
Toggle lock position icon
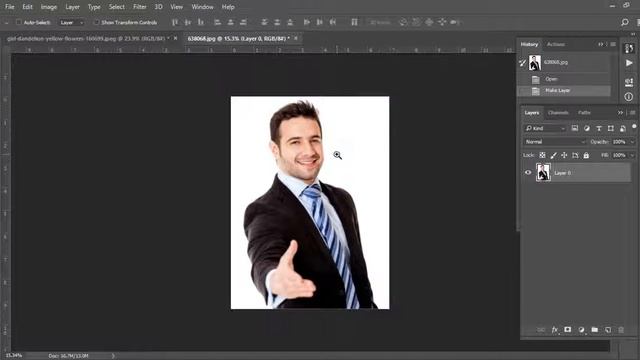[x=564, y=156]
